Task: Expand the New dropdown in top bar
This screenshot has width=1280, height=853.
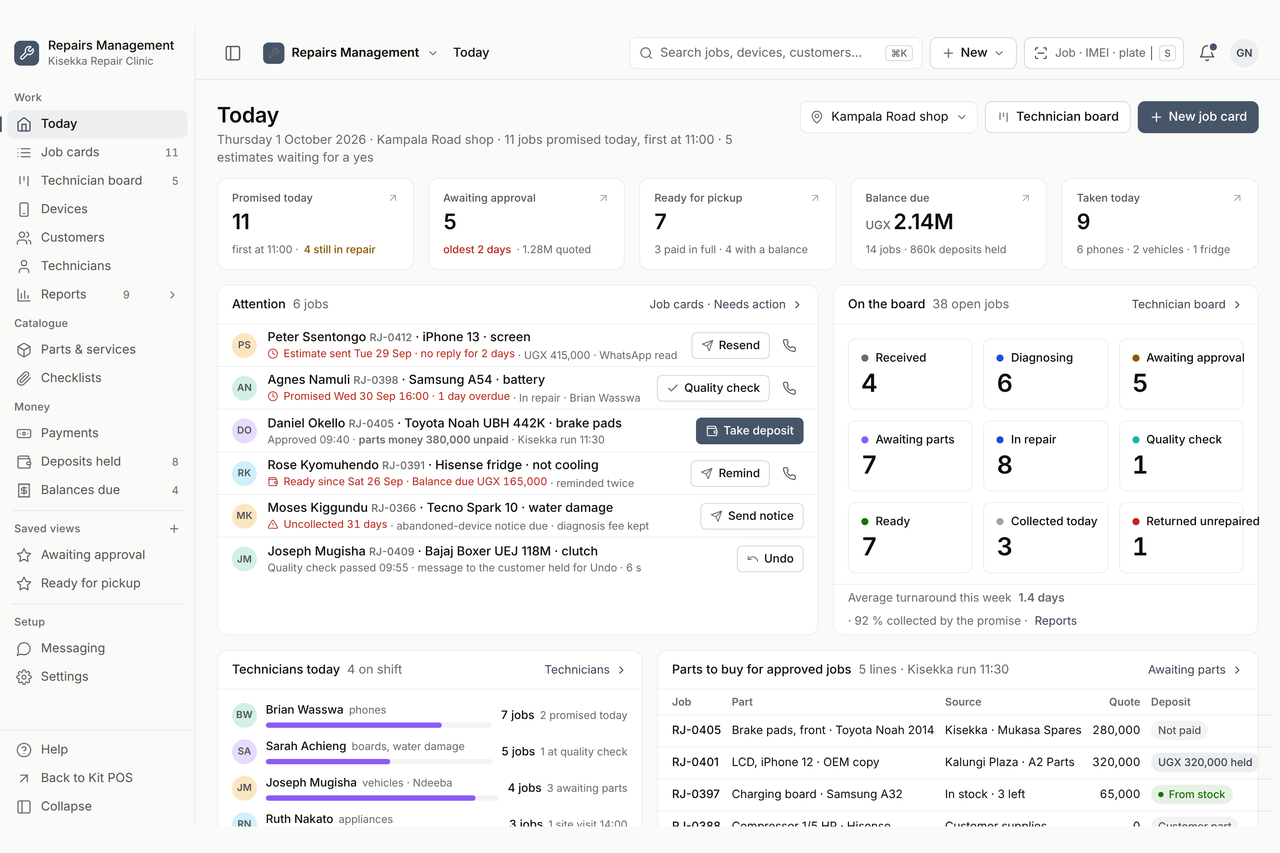Action: (973, 53)
